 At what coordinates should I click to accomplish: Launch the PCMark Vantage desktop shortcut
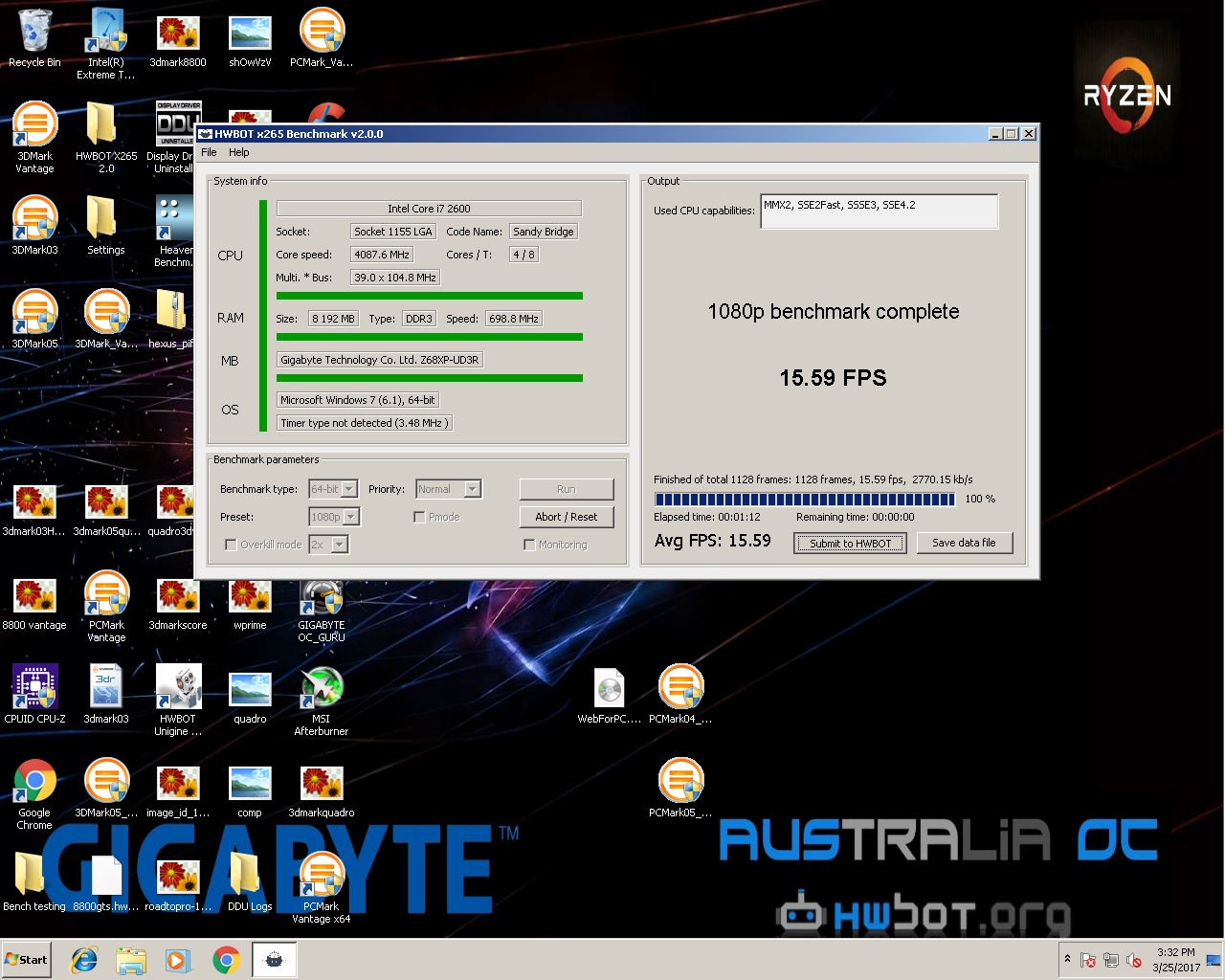[x=106, y=607]
